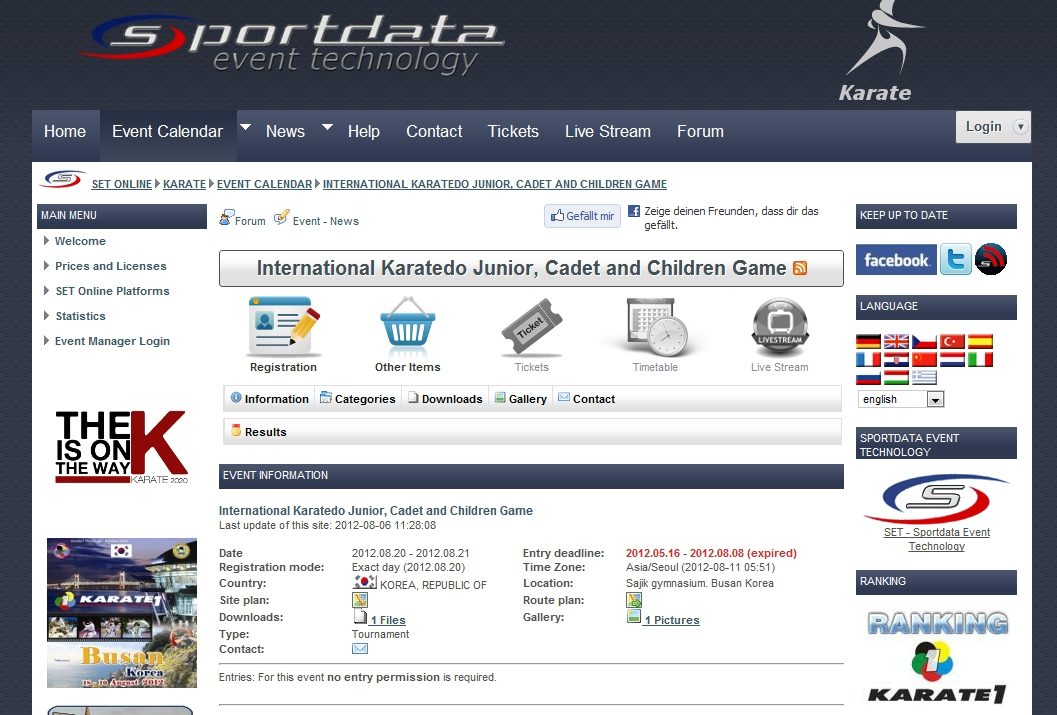Viewport: 1057px width, 715px height.
Task: Open the Busan Korea Karate1 poster thumbnail
Action: click(x=122, y=613)
